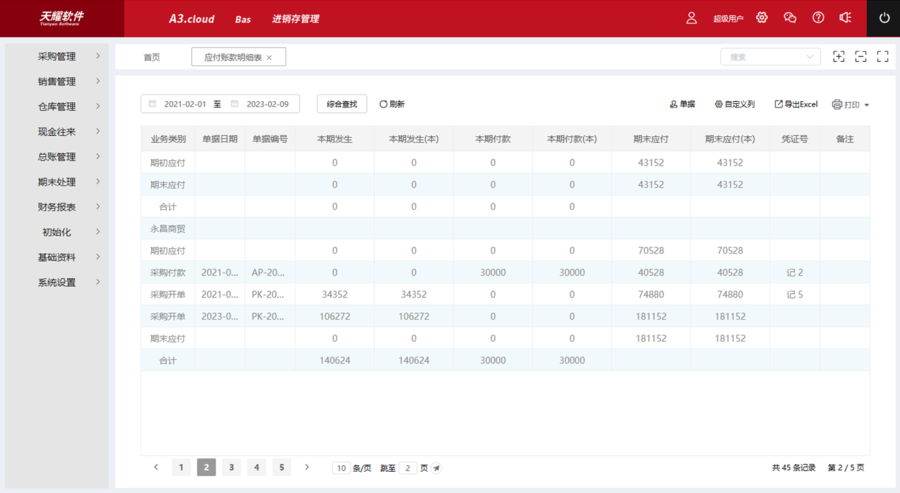
Task: Switch to the 首页 tab
Action: 151,58
